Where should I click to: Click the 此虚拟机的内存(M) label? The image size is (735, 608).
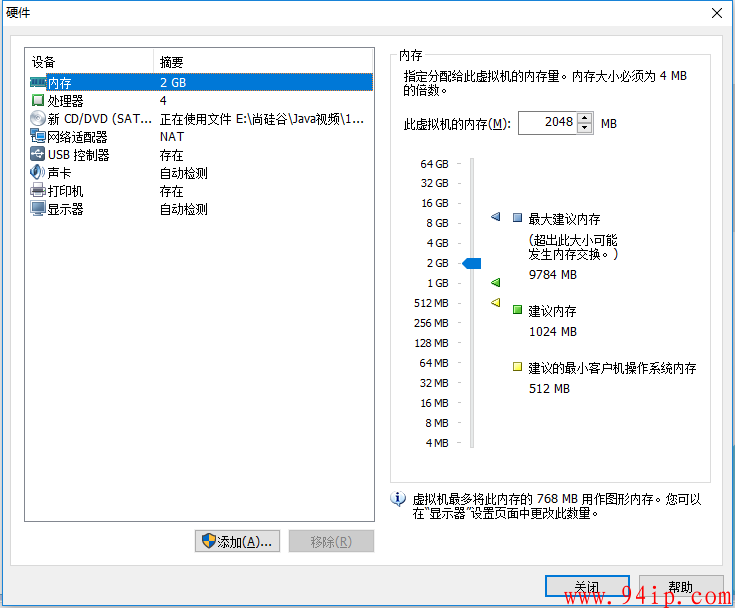[x=457, y=124]
